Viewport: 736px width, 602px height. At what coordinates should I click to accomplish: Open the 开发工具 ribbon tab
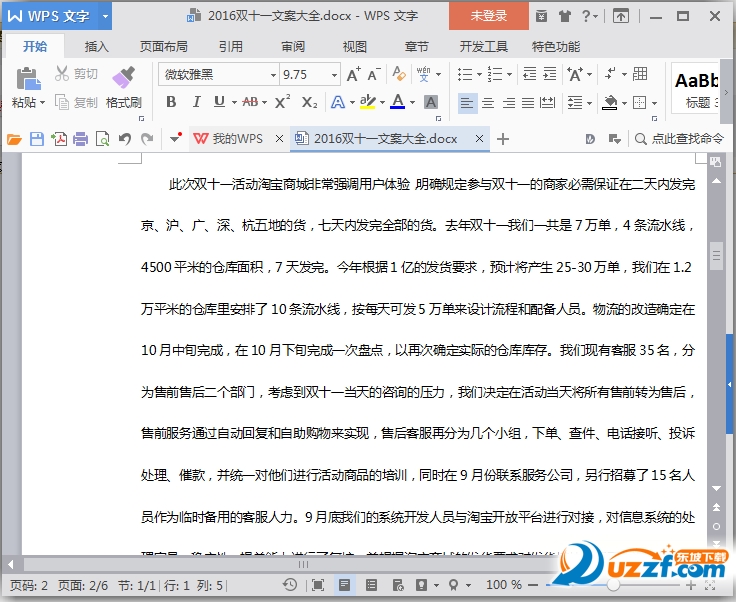click(x=483, y=46)
